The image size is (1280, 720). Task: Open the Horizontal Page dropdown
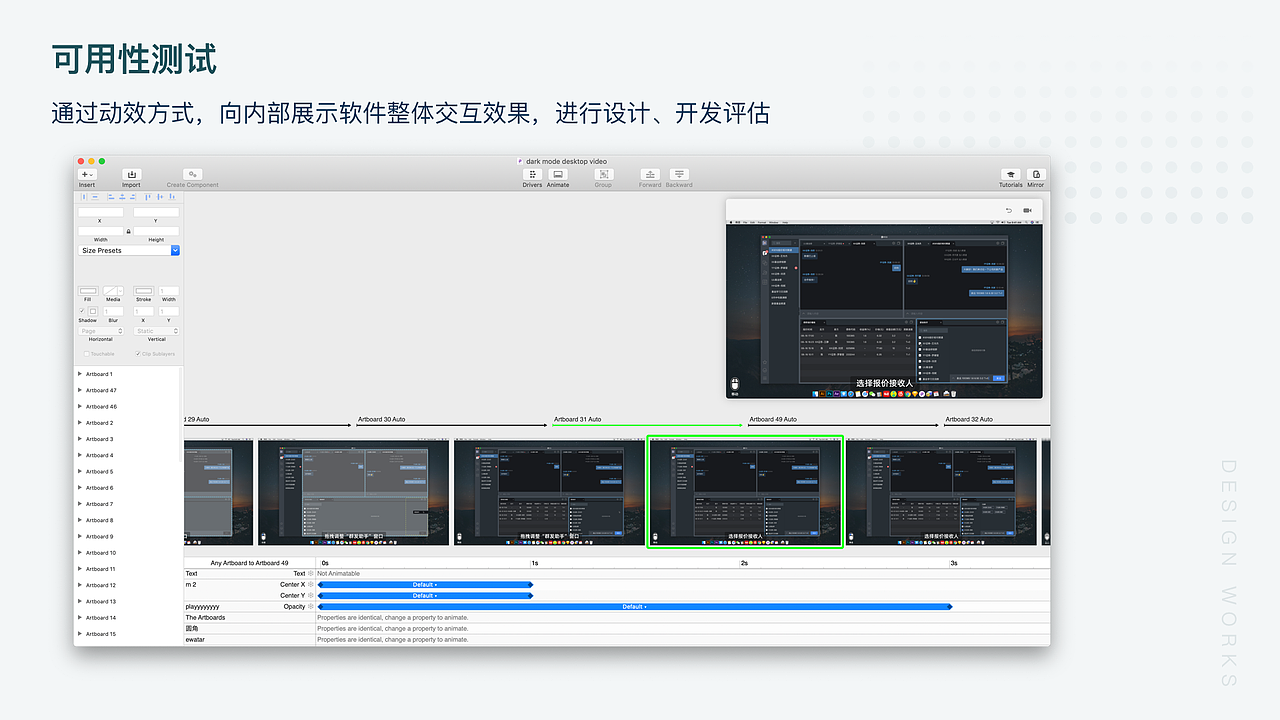tap(99, 330)
